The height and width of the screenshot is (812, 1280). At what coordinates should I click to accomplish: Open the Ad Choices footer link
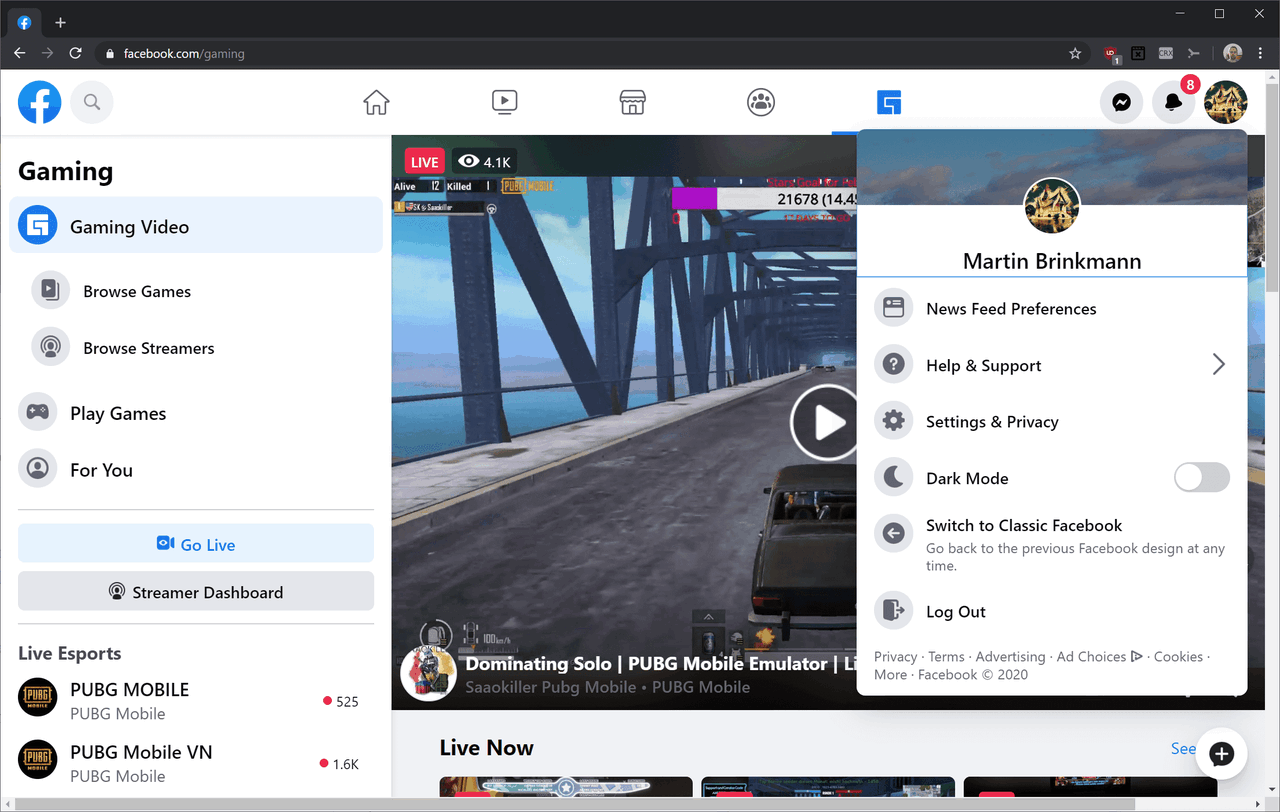tap(1099, 656)
